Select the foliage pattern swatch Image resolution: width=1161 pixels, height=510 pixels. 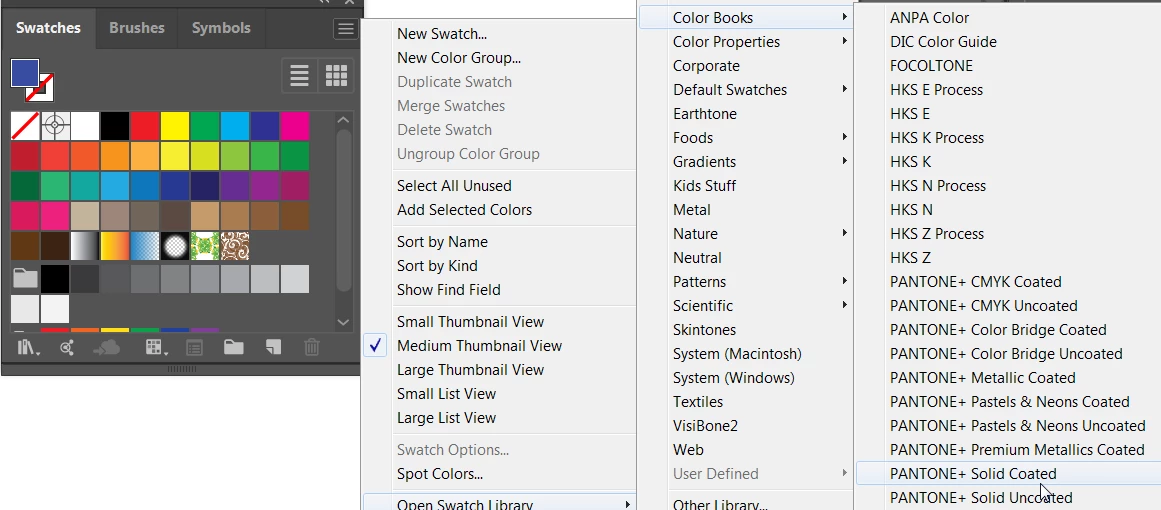click(x=205, y=246)
